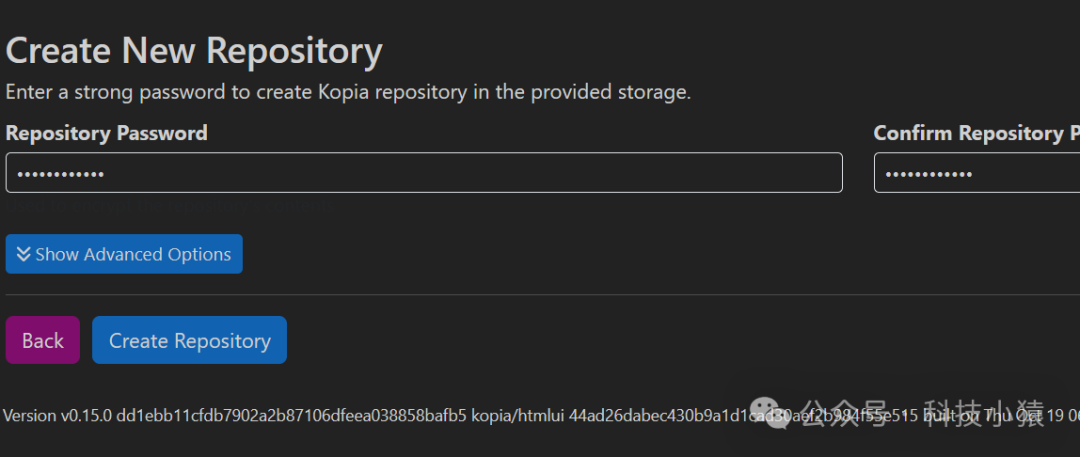
Task: Click the double-chevron icon on Show Advanced Options
Action: (x=23, y=255)
